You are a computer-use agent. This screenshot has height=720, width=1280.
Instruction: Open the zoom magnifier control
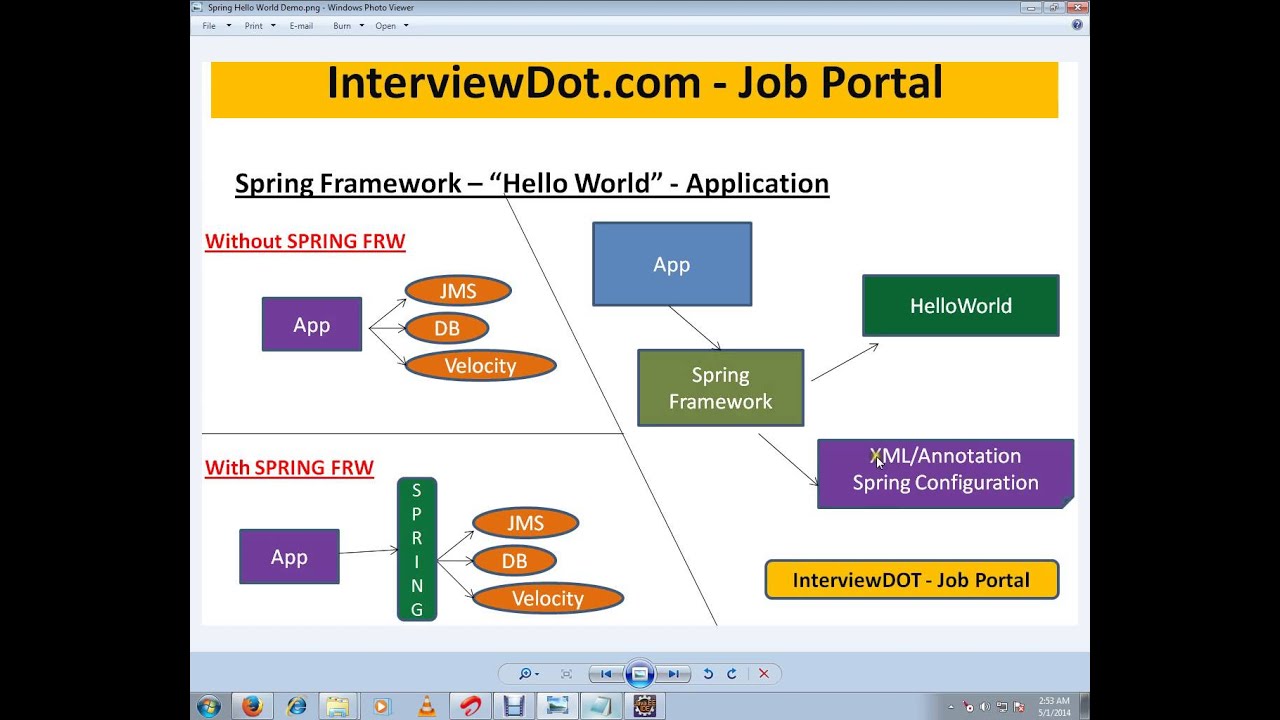coord(528,674)
